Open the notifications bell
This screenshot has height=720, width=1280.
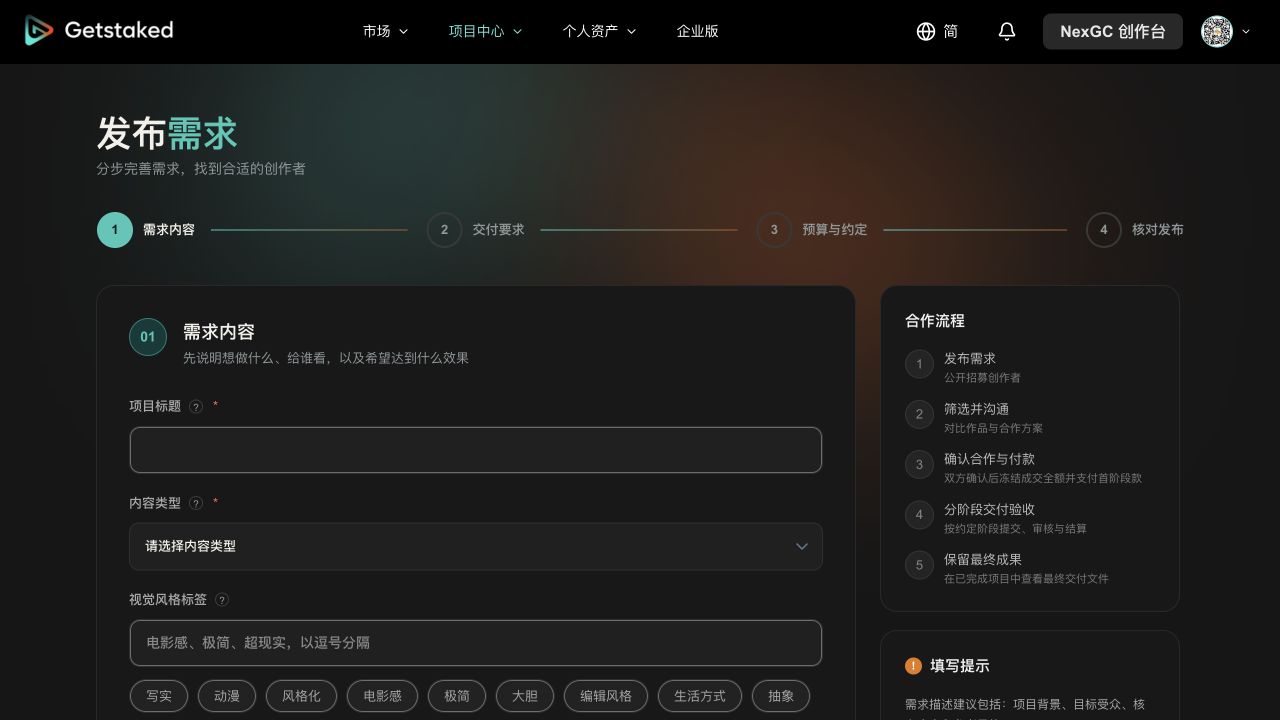pos(1007,31)
